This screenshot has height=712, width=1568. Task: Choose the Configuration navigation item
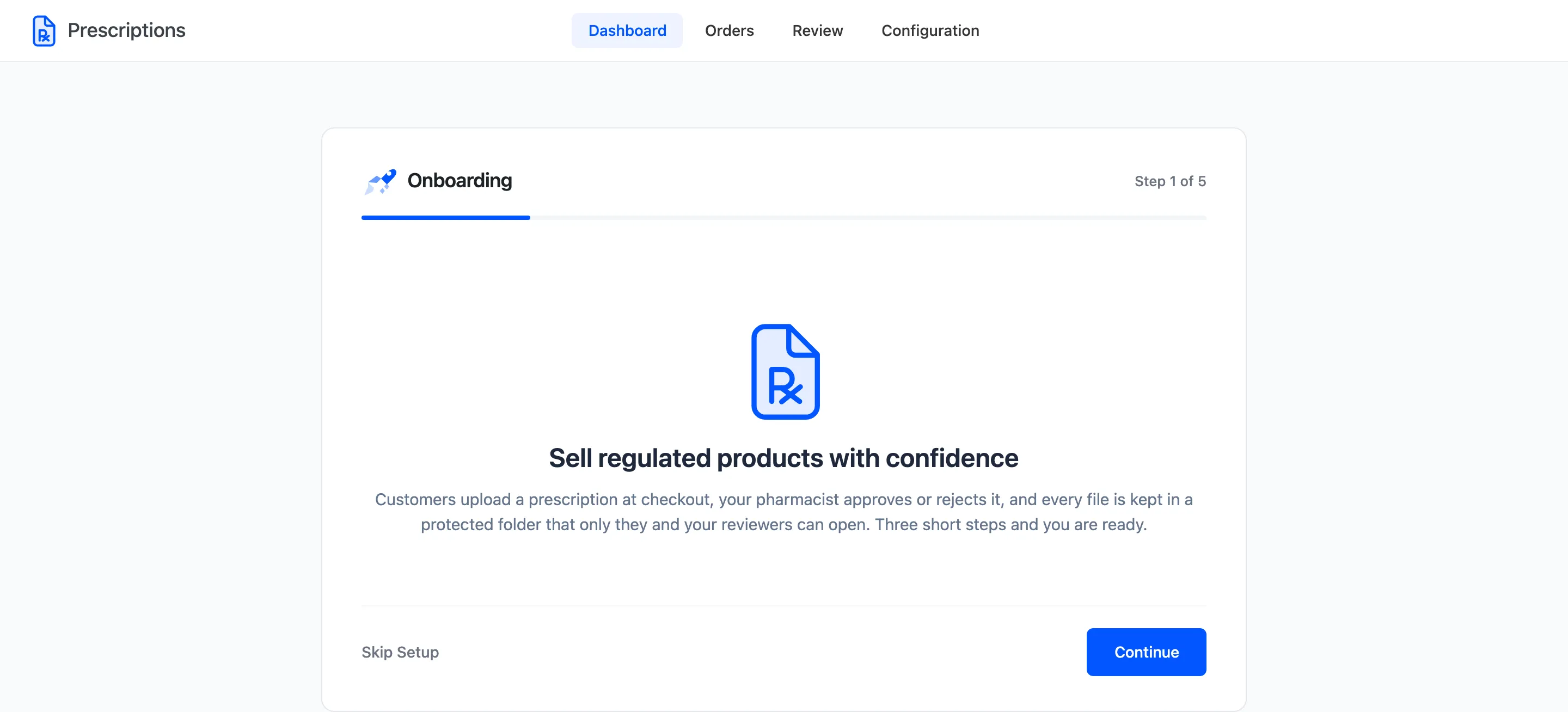point(930,30)
